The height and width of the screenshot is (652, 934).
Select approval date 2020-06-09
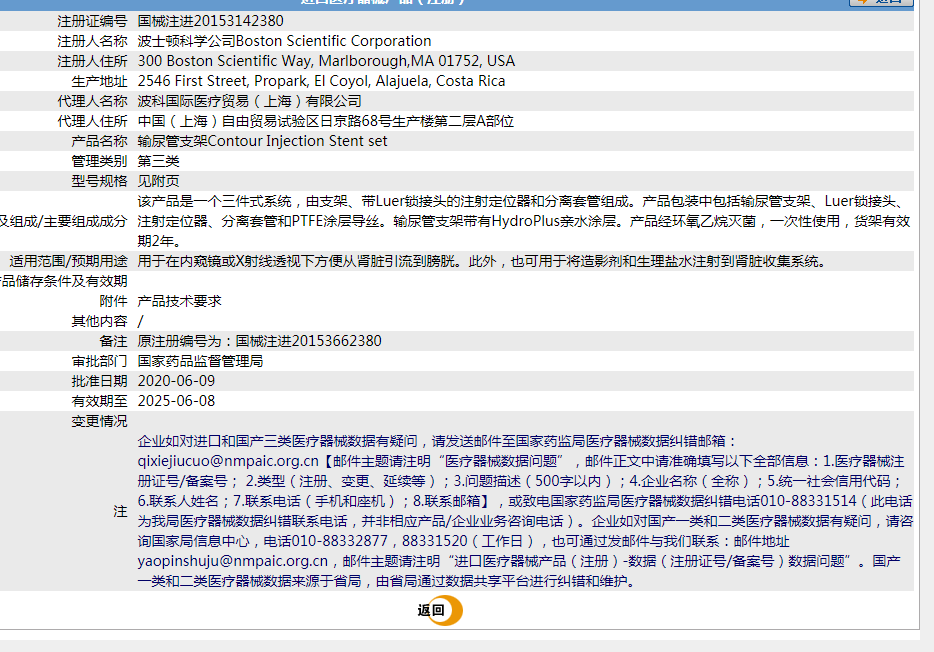[x=176, y=381]
